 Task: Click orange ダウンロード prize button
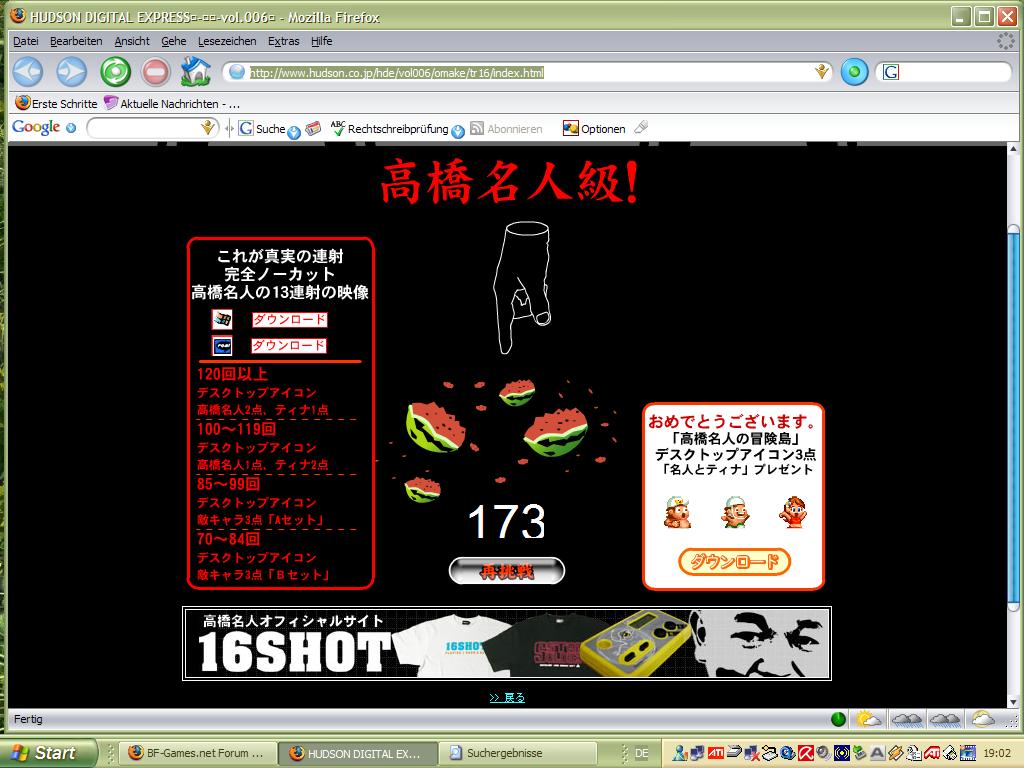734,562
